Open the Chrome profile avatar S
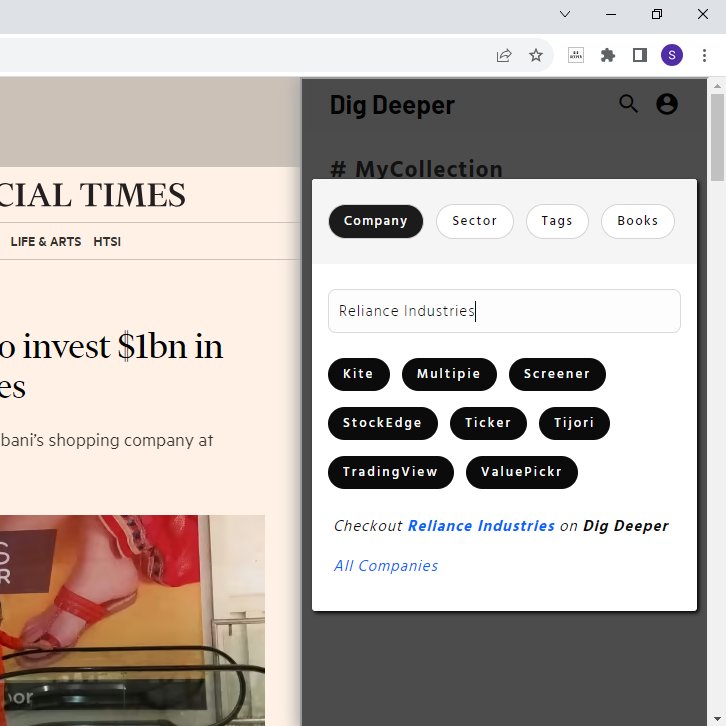 671,56
